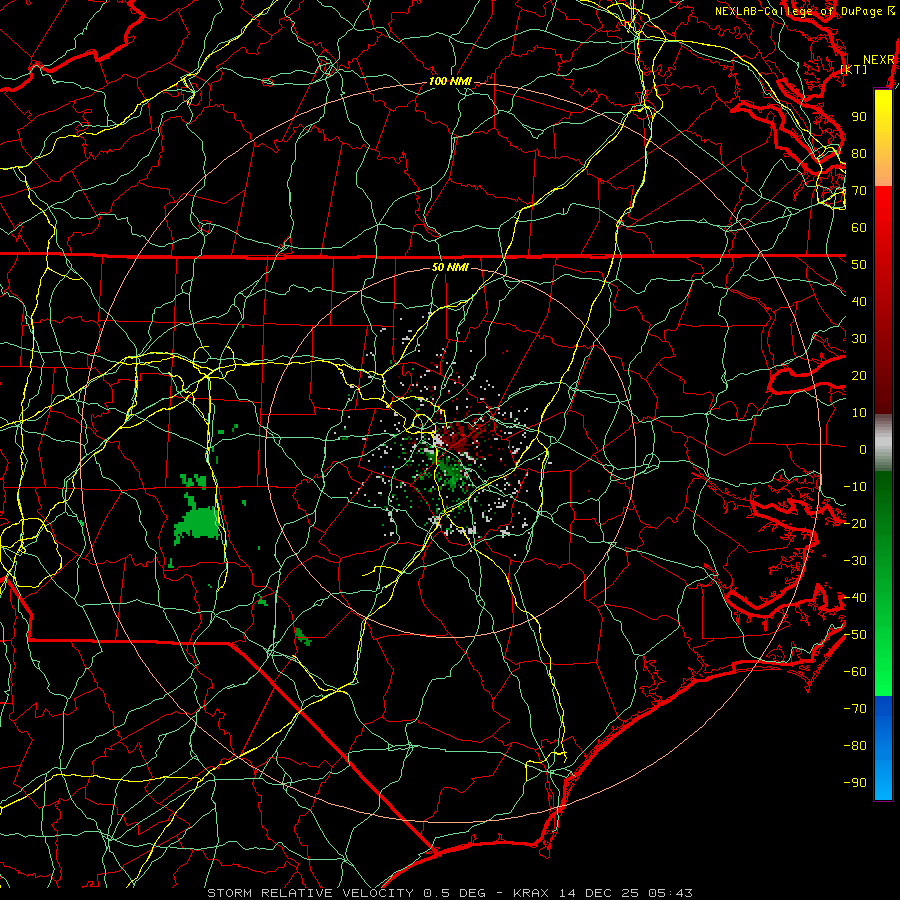Click the 70 value on velocity scale
Image resolution: width=900 pixels, height=900 pixels.
[x=859, y=191]
